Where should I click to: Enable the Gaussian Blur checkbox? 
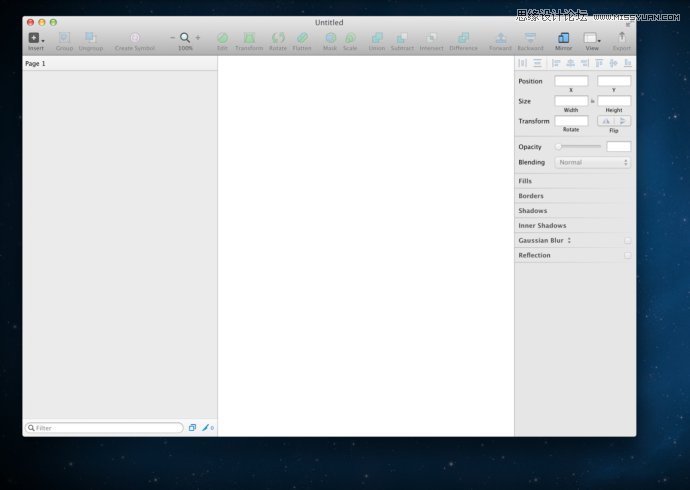(x=628, y=241)
